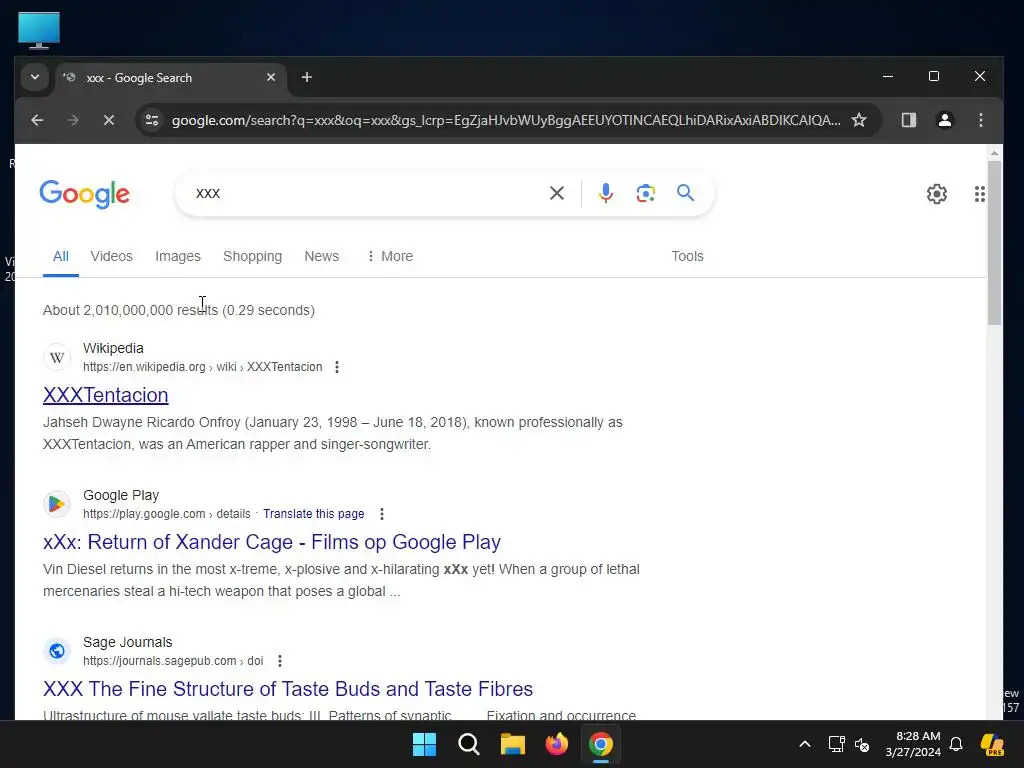Select the All results tab
Viewport: 1024px width, 768px height.
61,256
